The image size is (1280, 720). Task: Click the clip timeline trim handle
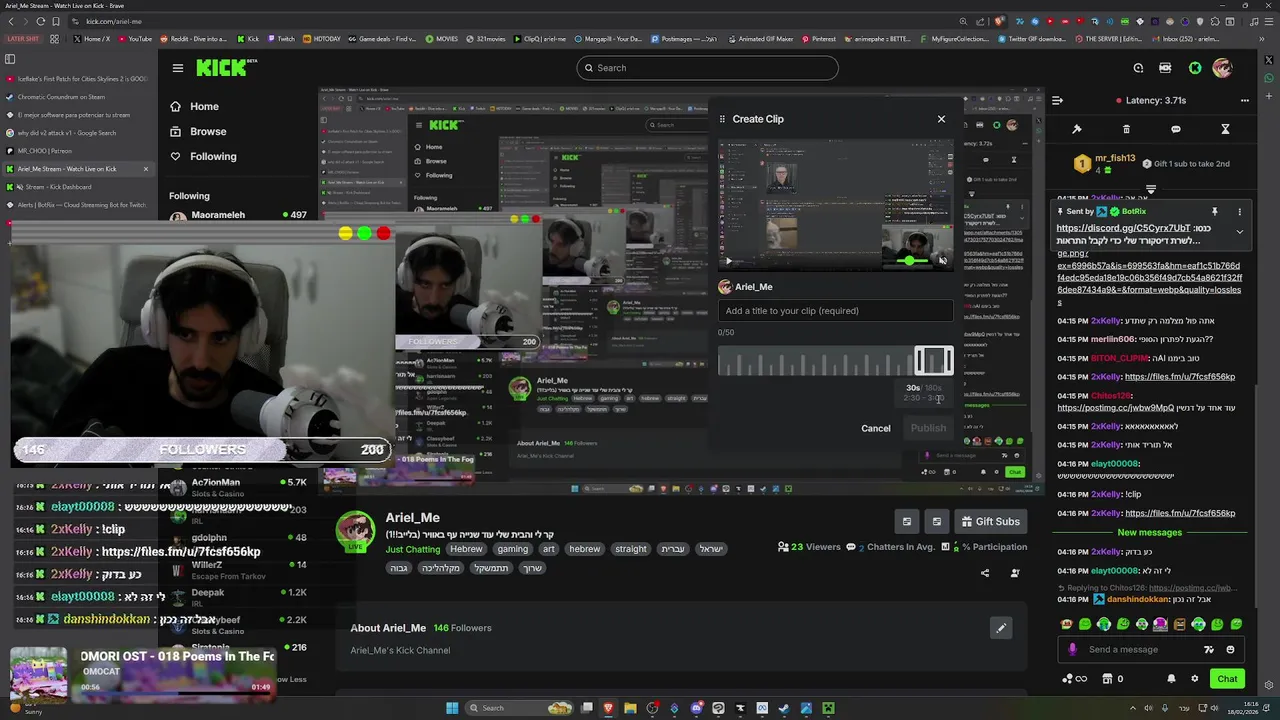point(934,360)
